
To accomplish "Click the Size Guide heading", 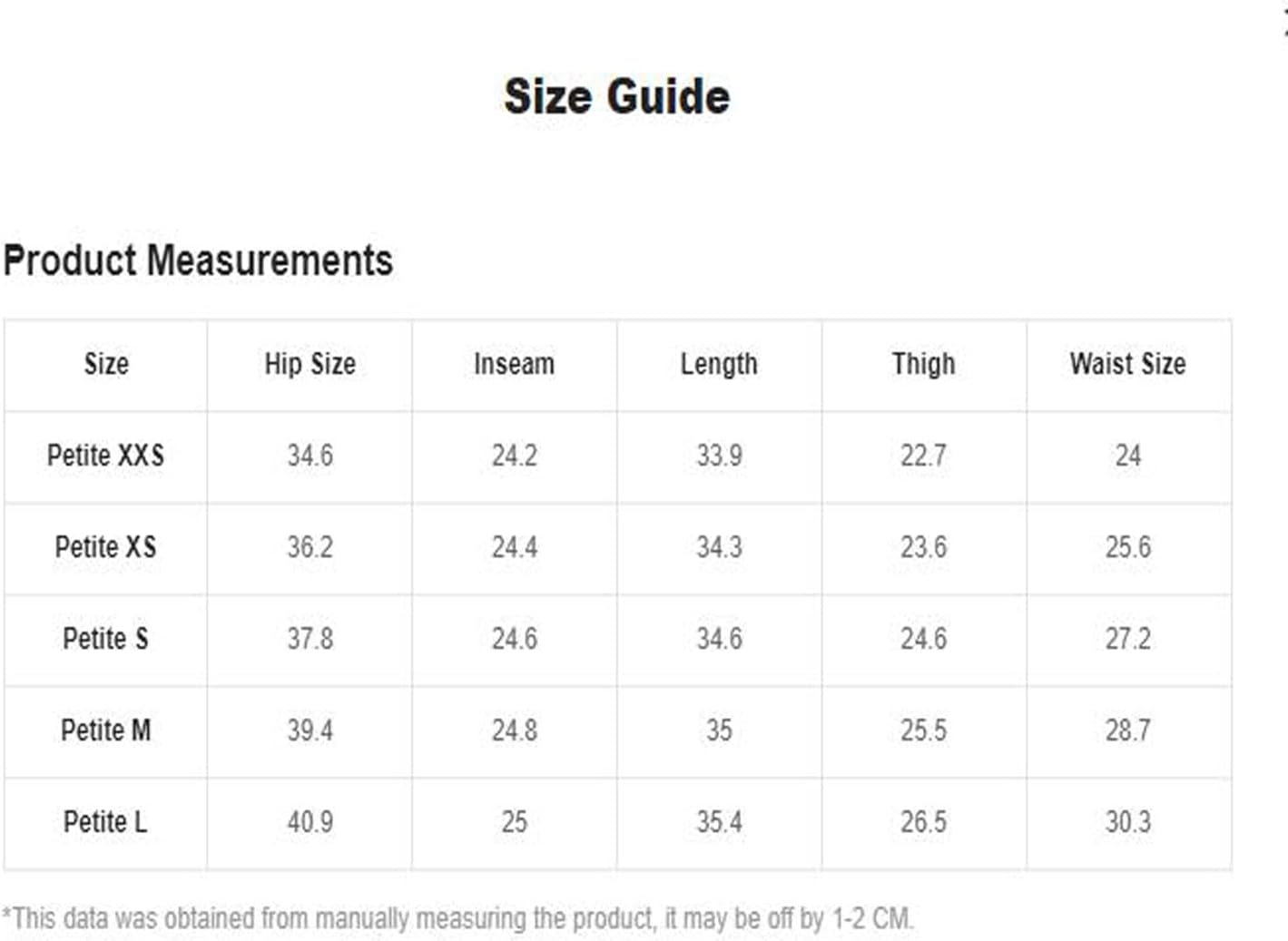I will click(x=616, y=96).
